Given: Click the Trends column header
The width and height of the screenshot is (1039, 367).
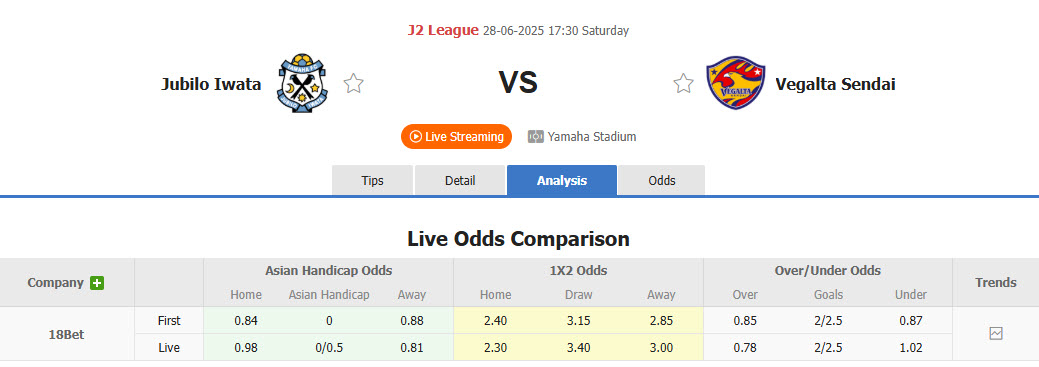Looking at the screenshot, I should coord(995,282).
